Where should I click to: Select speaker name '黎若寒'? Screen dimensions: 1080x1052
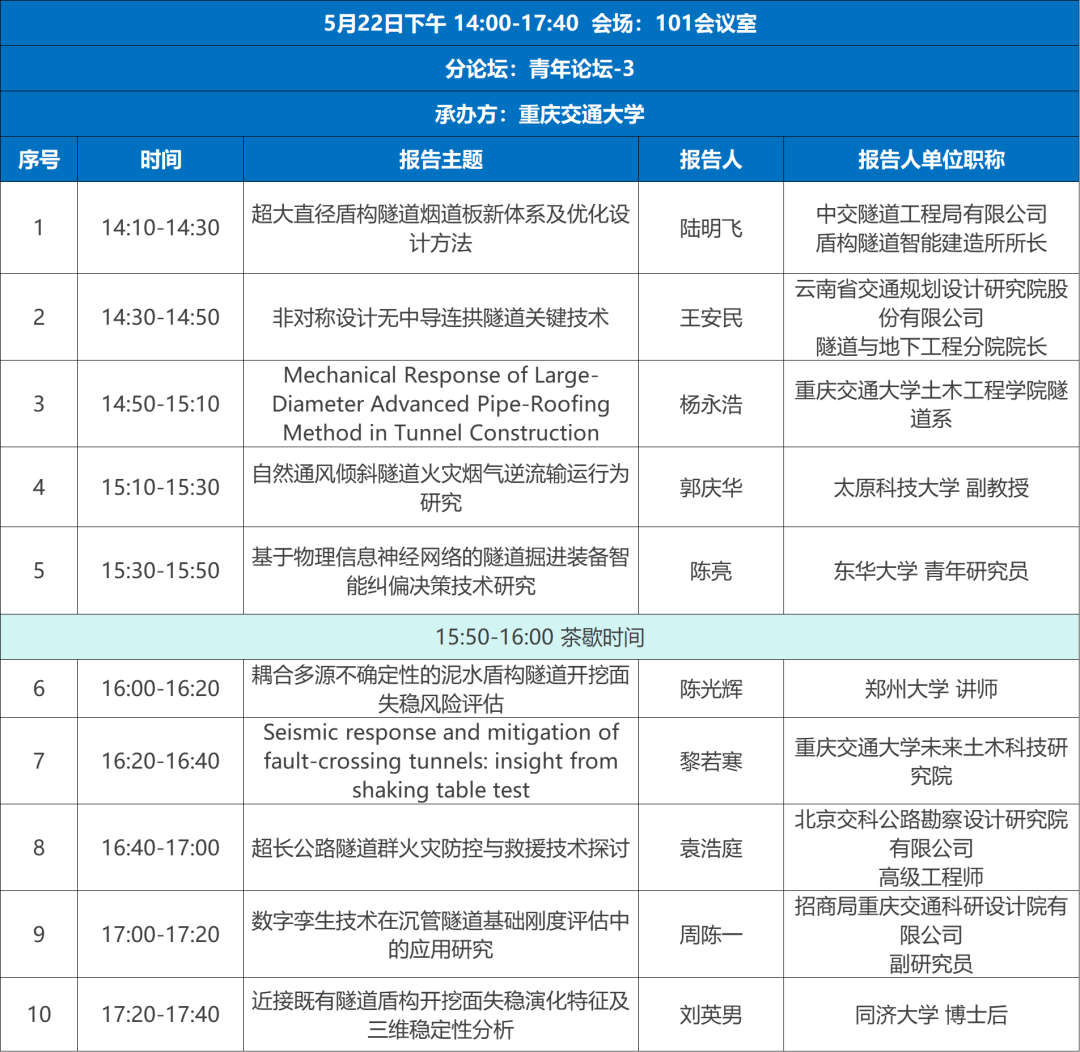pos(711,761)
